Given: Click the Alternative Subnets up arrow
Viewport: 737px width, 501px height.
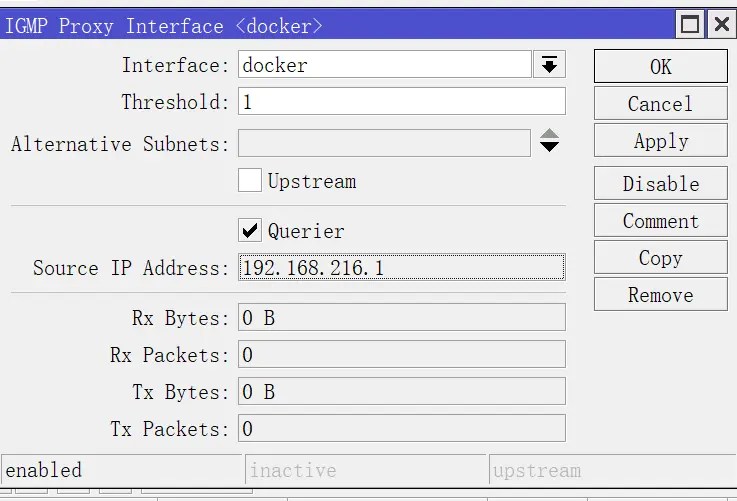Looking at the screenshot, I should point(549,133).
